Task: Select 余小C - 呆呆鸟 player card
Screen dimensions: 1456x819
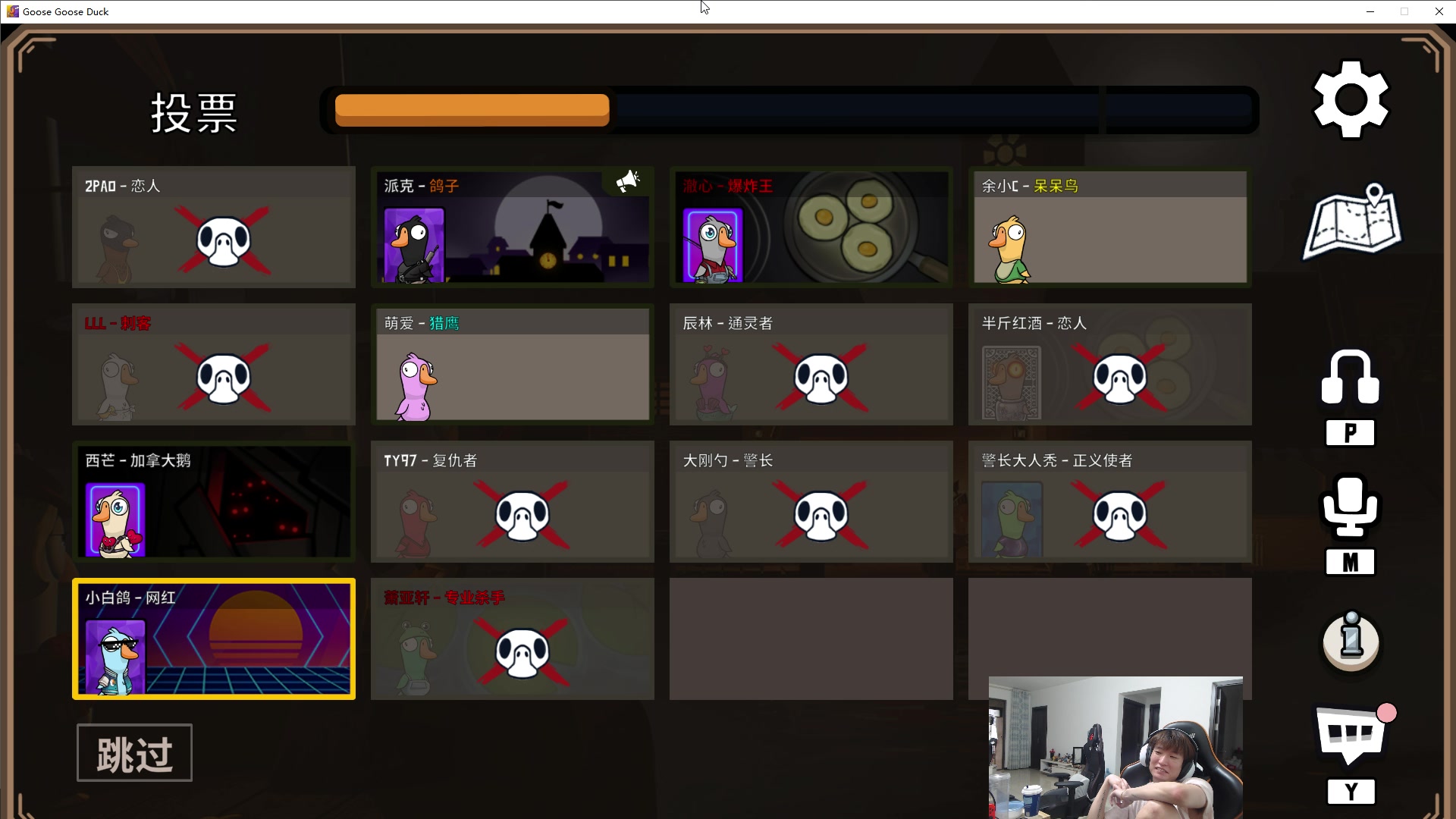Action: coord(1109,227)
